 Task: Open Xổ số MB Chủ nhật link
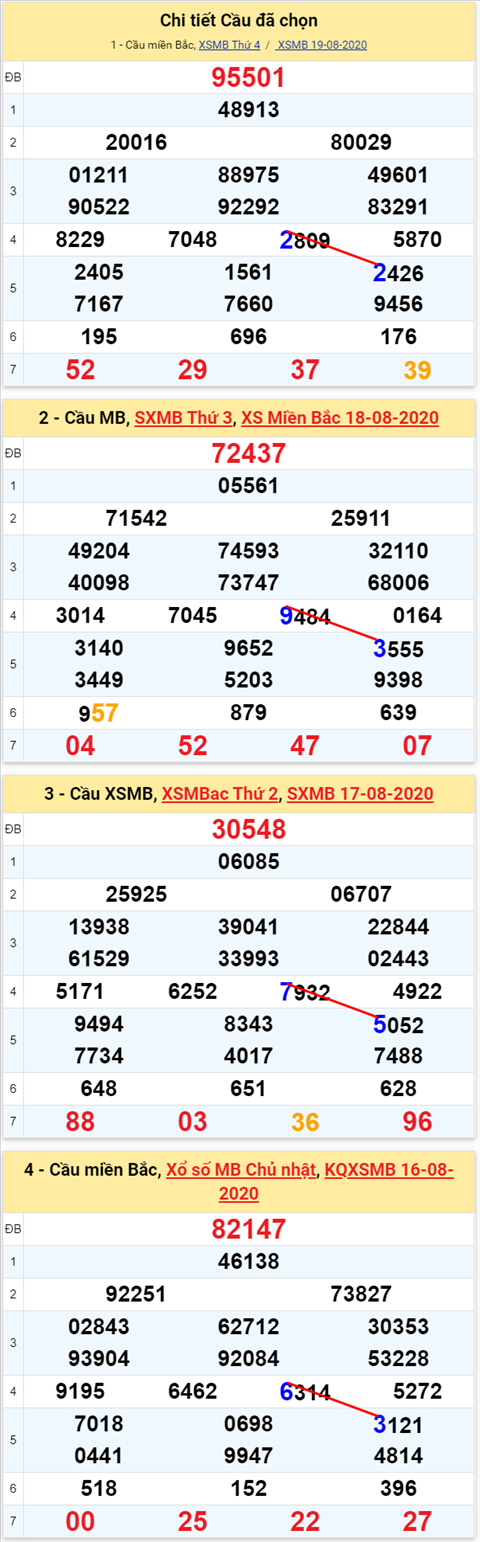click(x=241, y=1169)
